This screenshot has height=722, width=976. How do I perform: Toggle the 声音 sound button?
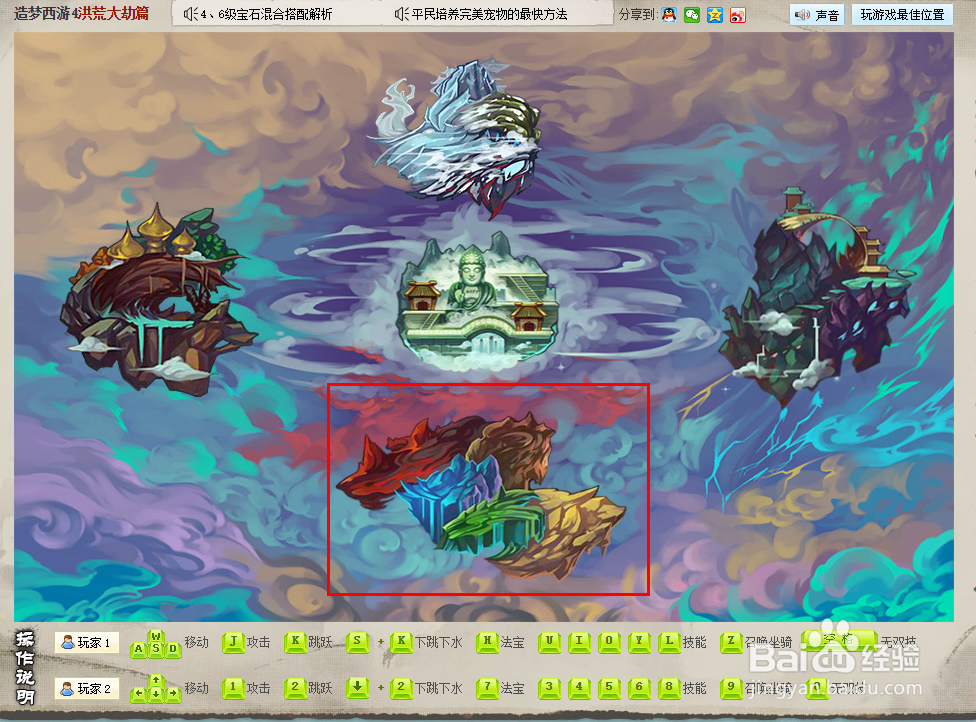point(817,15)
